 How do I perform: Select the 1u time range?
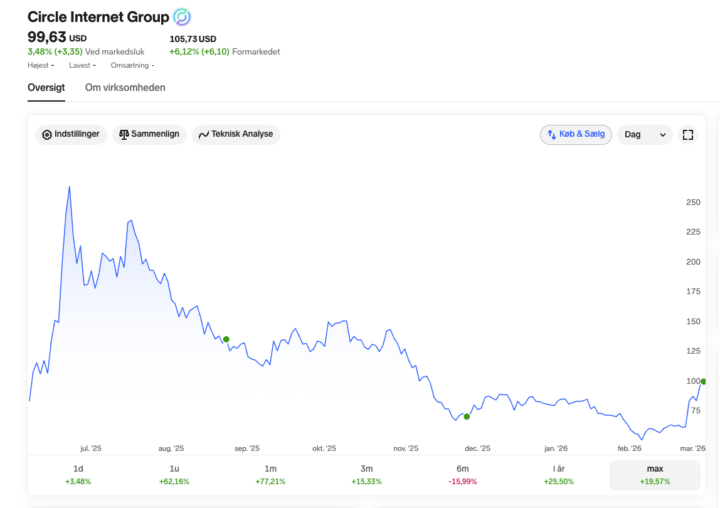click(174, 474)
